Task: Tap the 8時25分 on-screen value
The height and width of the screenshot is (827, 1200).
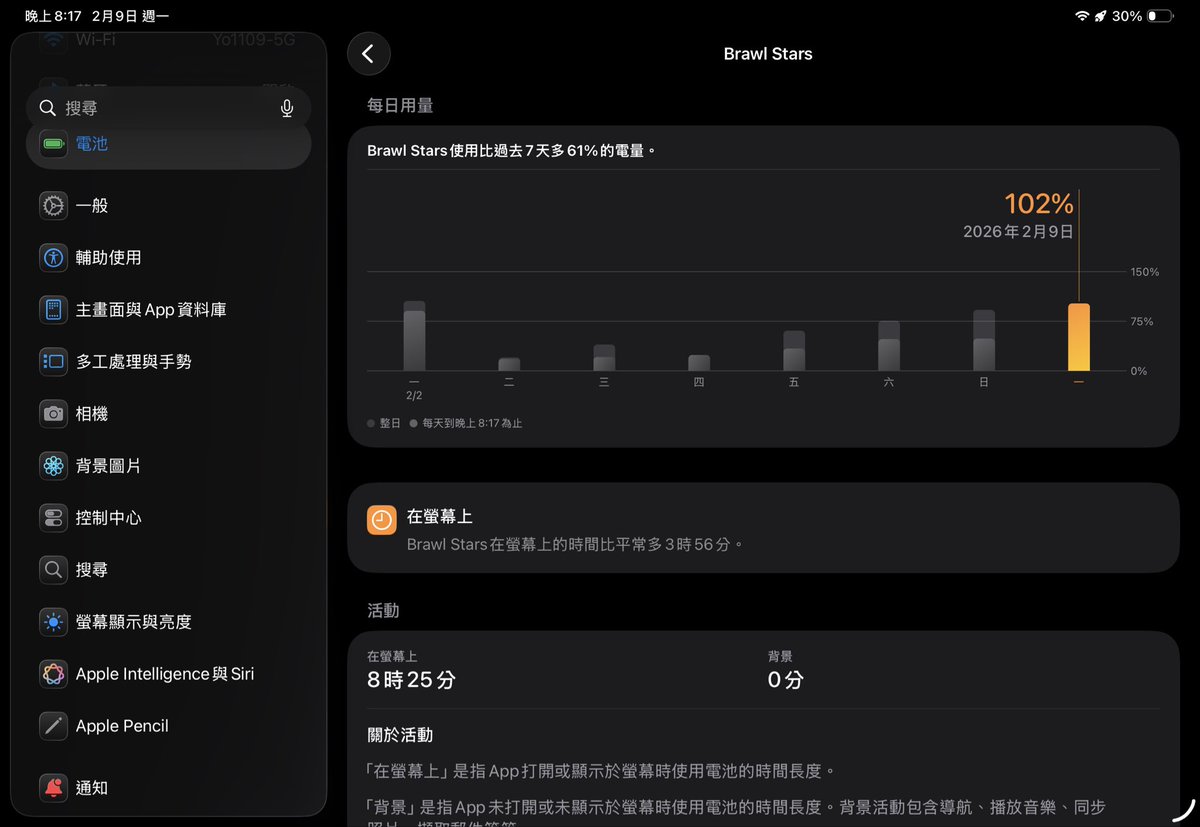Action: coord(411,680)
